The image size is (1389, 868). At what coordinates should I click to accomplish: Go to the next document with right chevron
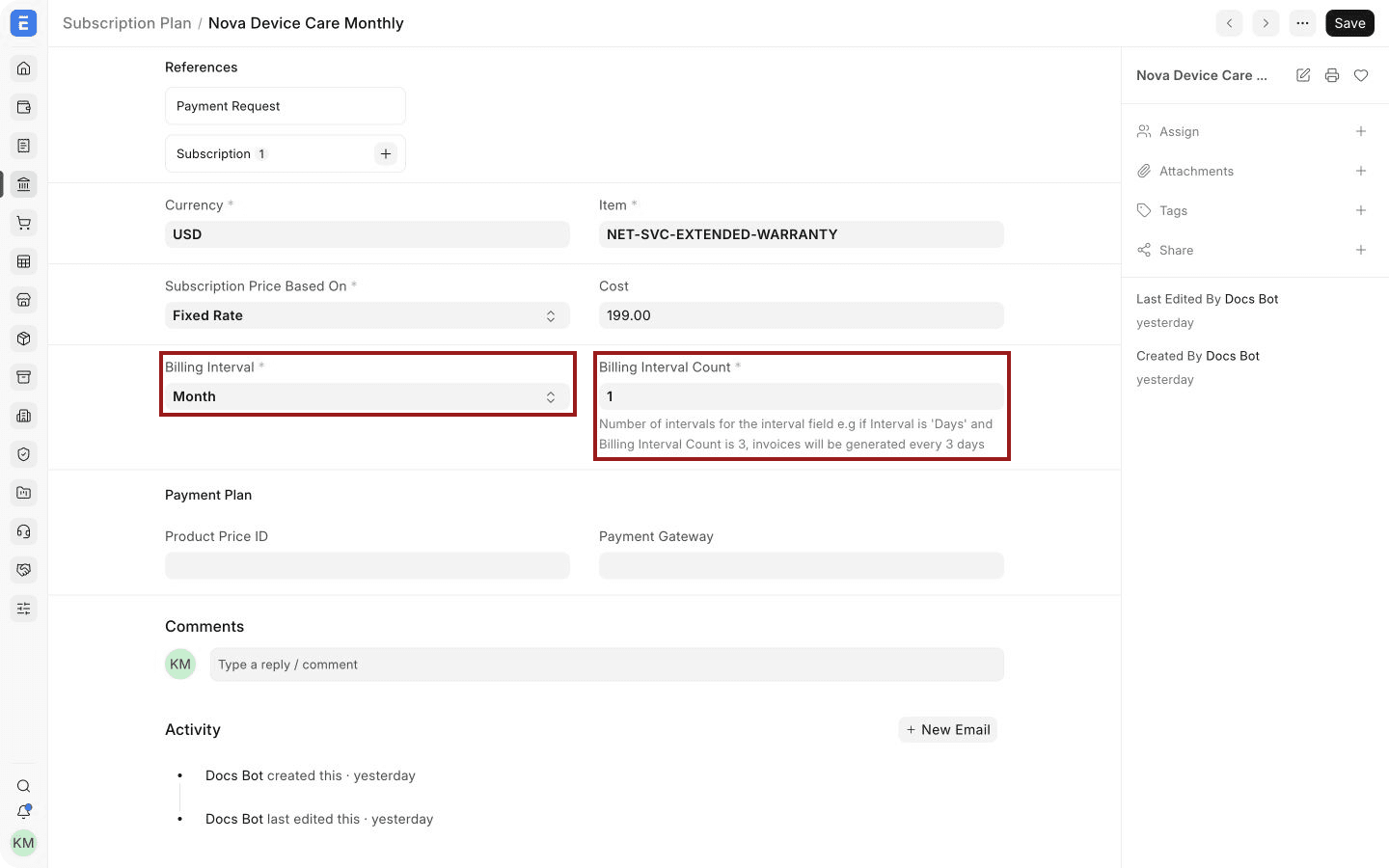click(1266, 23)
